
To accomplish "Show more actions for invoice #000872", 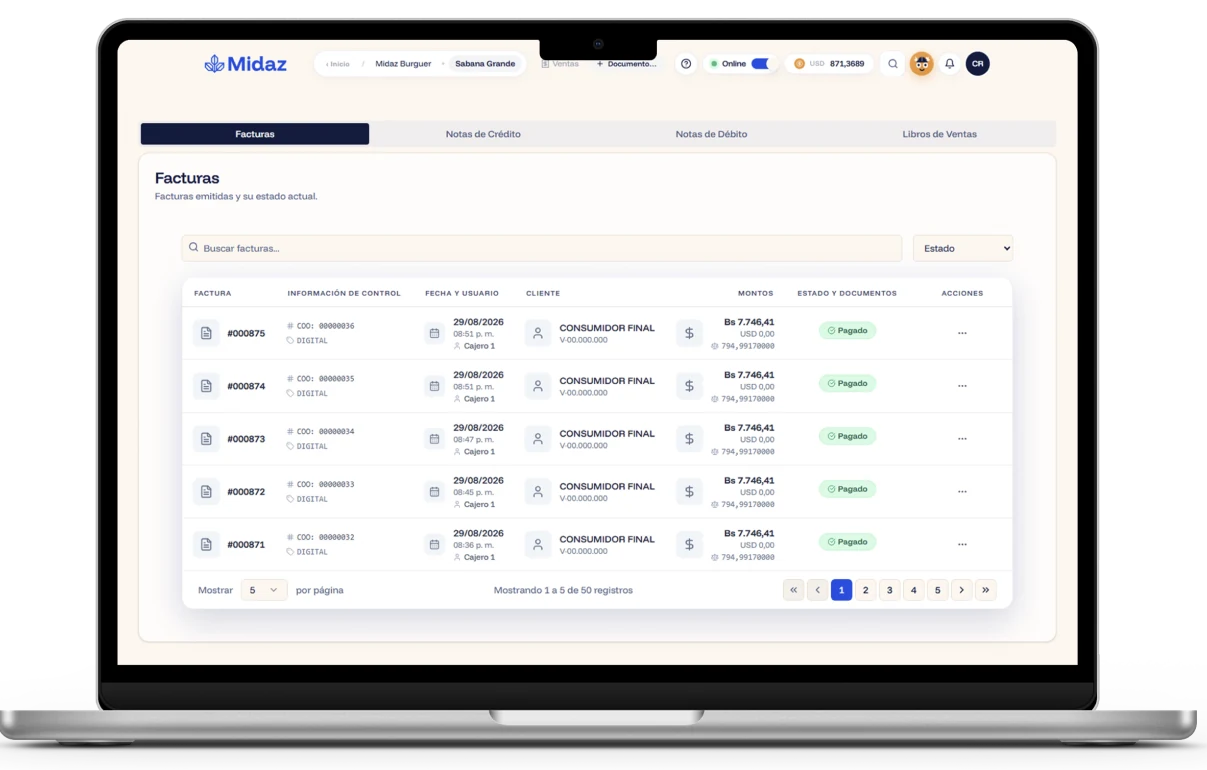I will pyautogui.click(x=962, y=492).
